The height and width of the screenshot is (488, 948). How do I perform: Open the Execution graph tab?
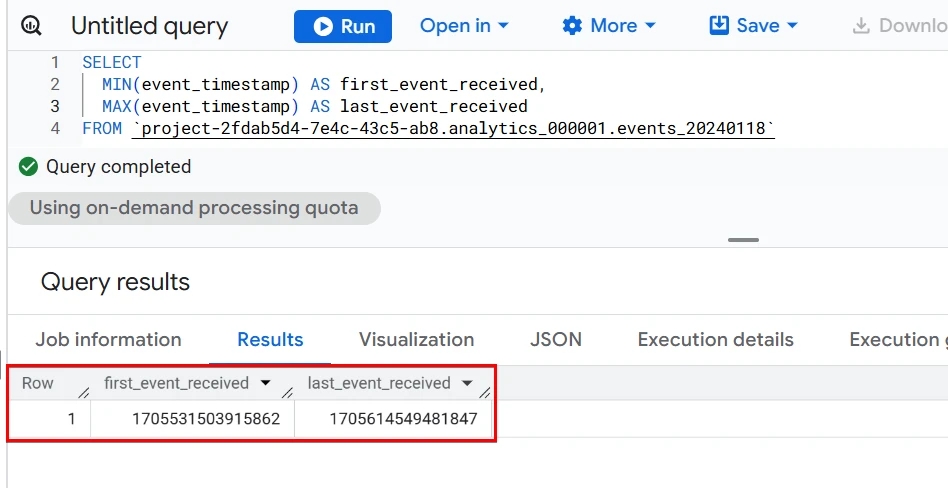tap(898, 340)
